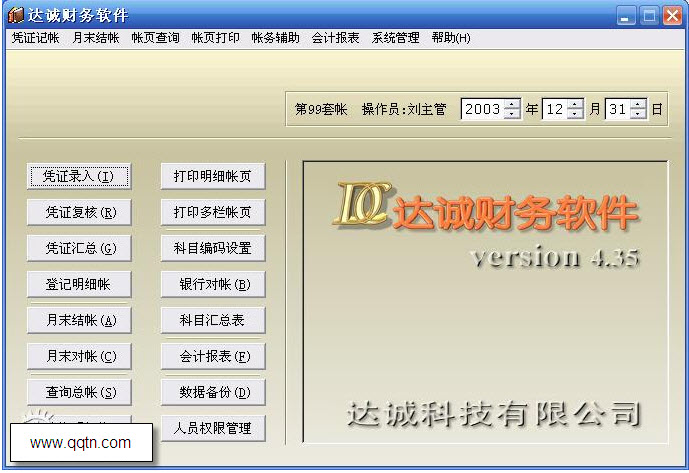The width and height of the screenshot is (689, 473).
Task: Click the year field showing 2003
Action: point(483,109)
